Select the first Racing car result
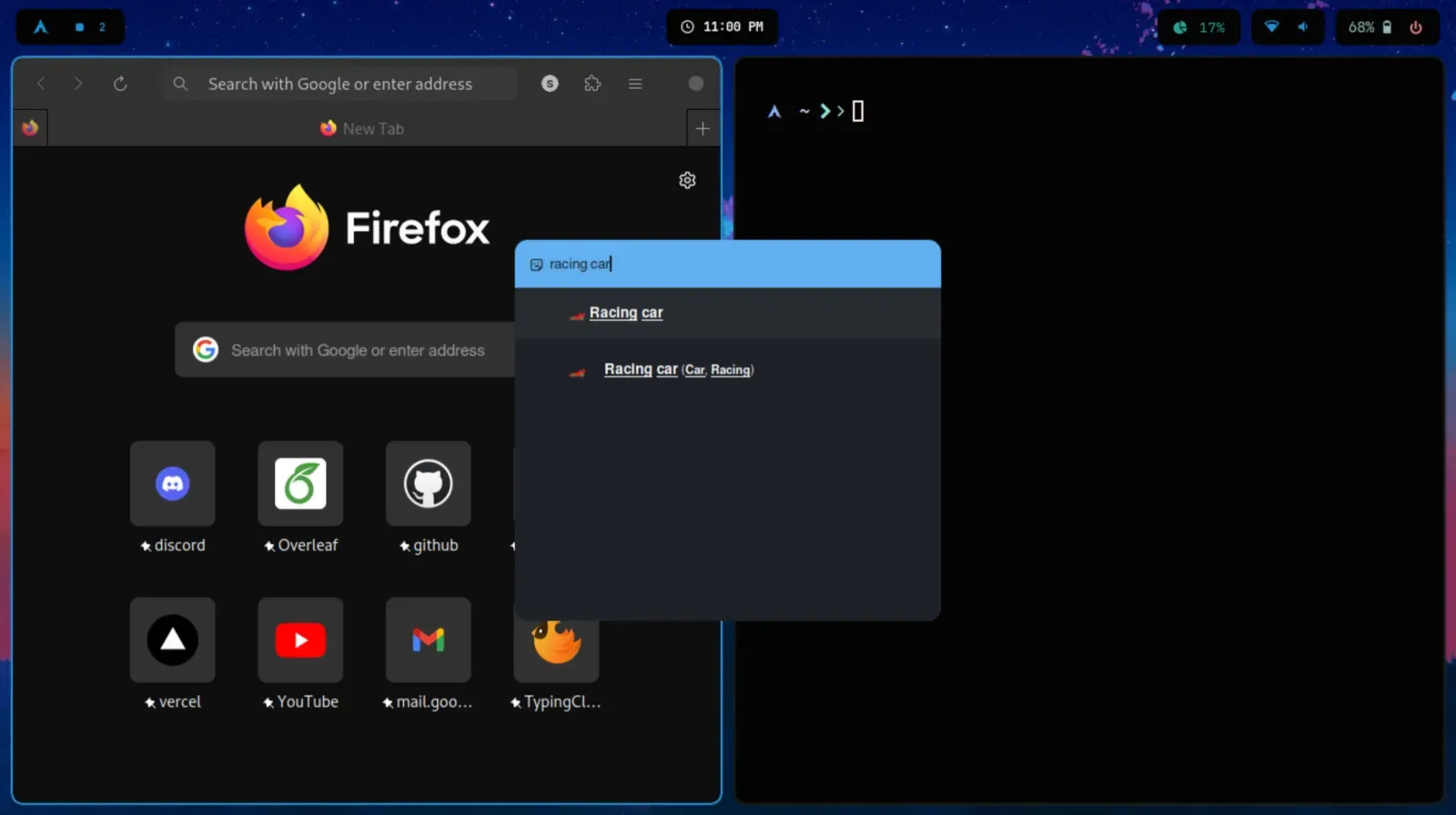 [728, 313]
